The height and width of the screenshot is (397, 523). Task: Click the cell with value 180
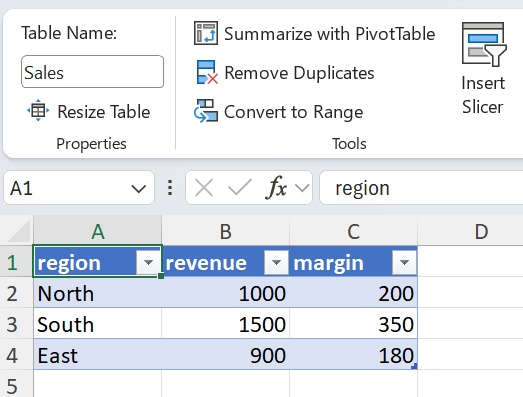click(354, 355)
